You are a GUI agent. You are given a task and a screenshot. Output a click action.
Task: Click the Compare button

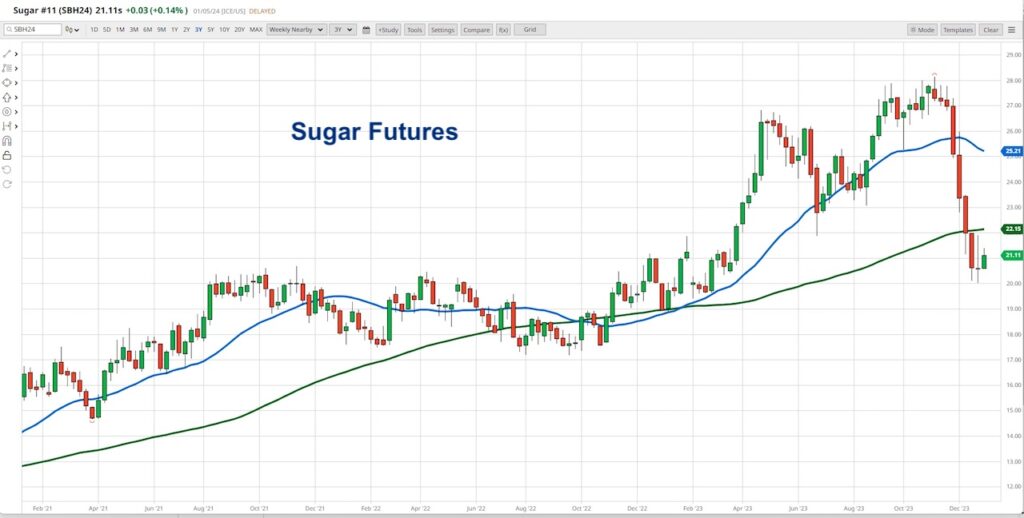(477, 30)
